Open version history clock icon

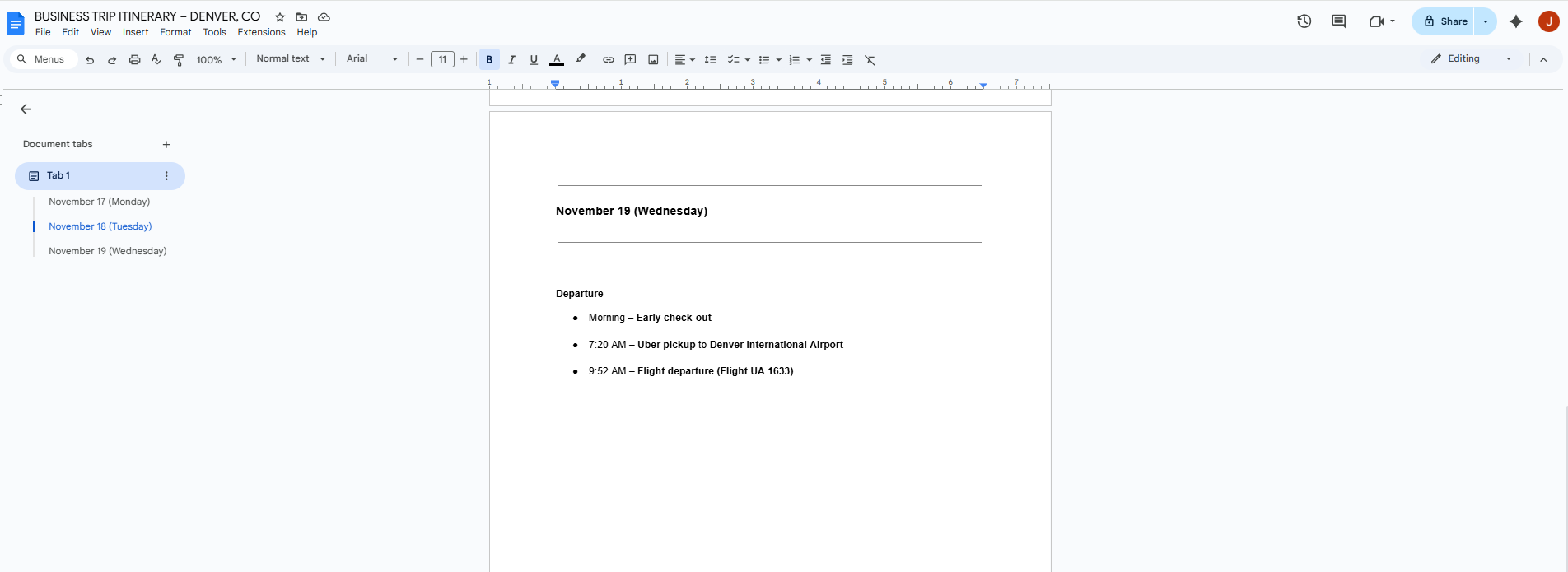tap(1304, 21)
